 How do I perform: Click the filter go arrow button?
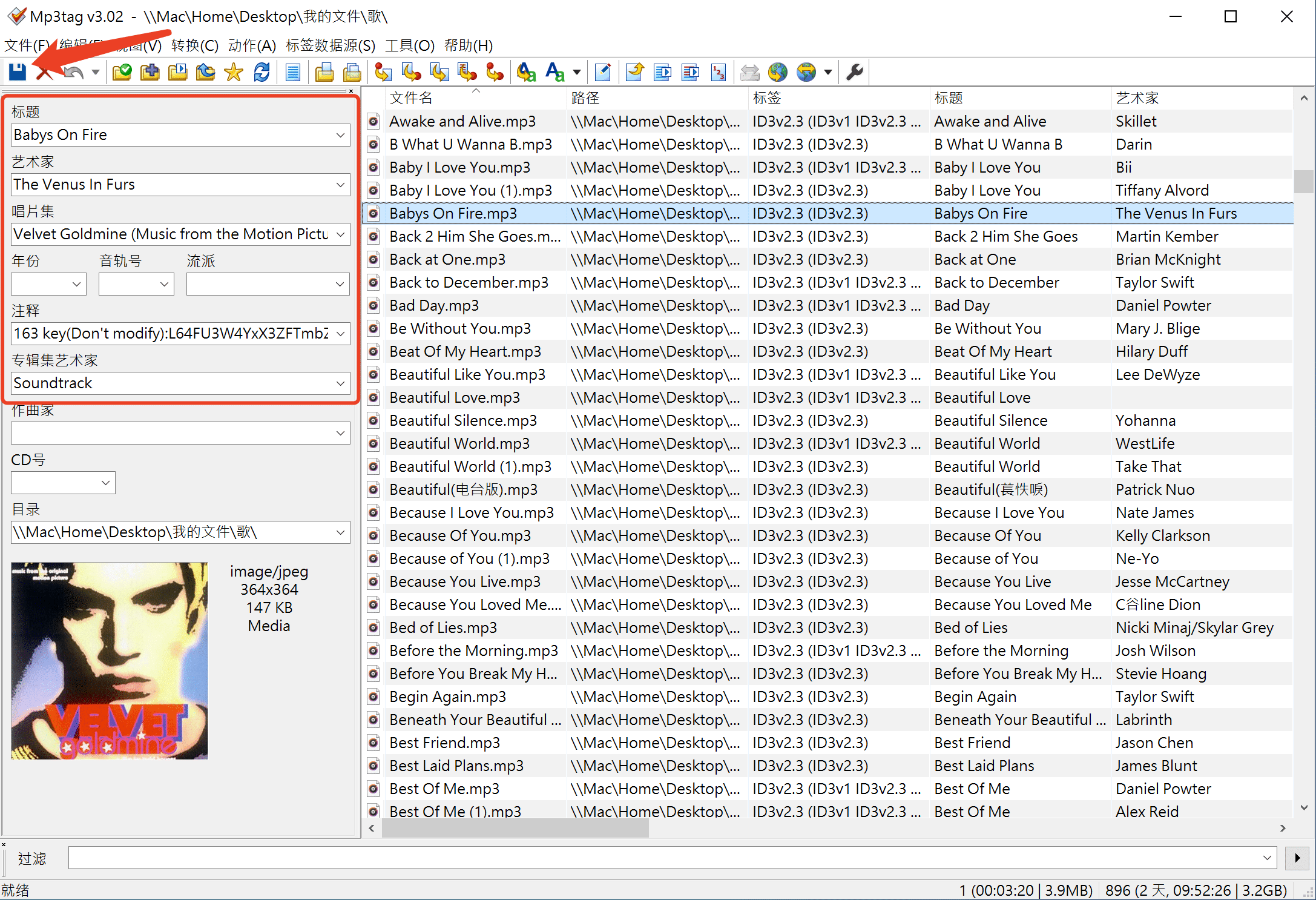tap(1297, 858)
